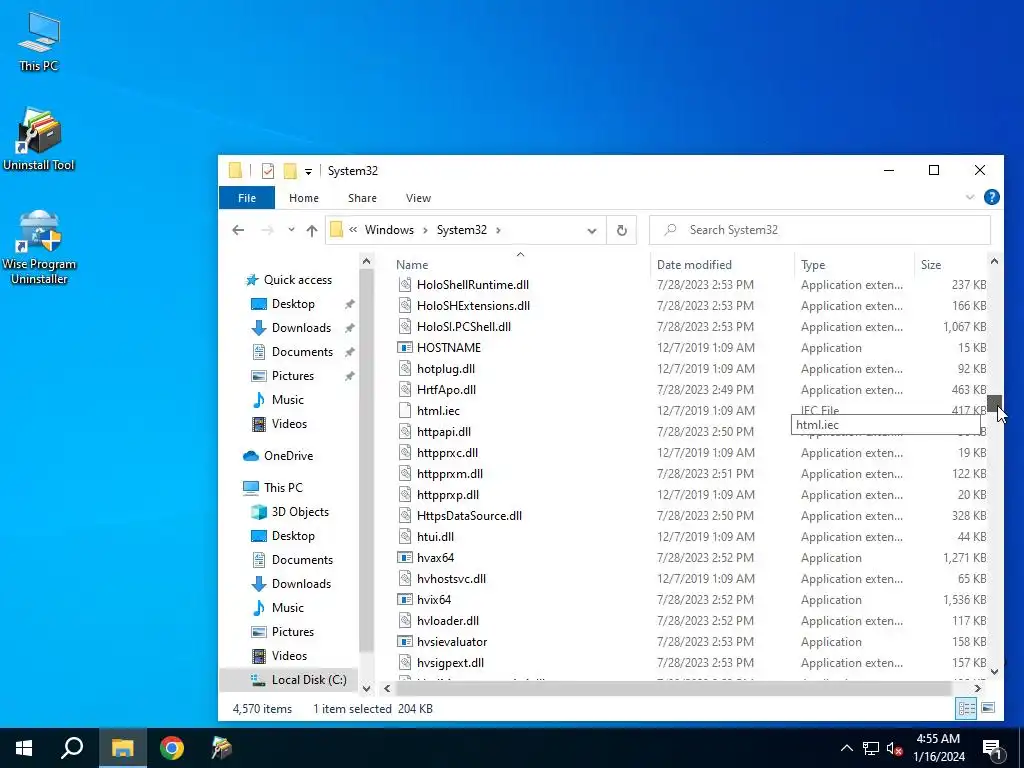Select HttpsDataSource.dll in the list
This screenshot has height=768, width=1024.
(469, 516)
